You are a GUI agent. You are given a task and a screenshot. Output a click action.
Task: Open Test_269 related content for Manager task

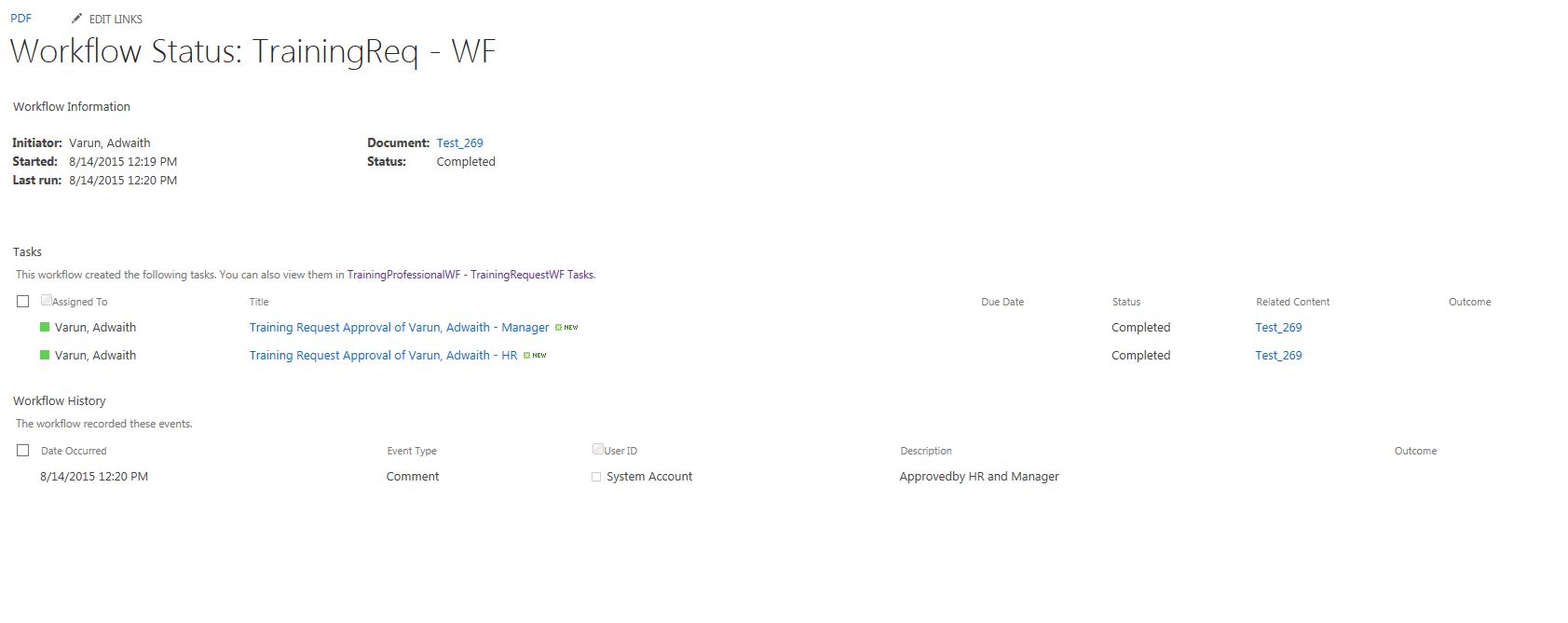pos(1278,328)
